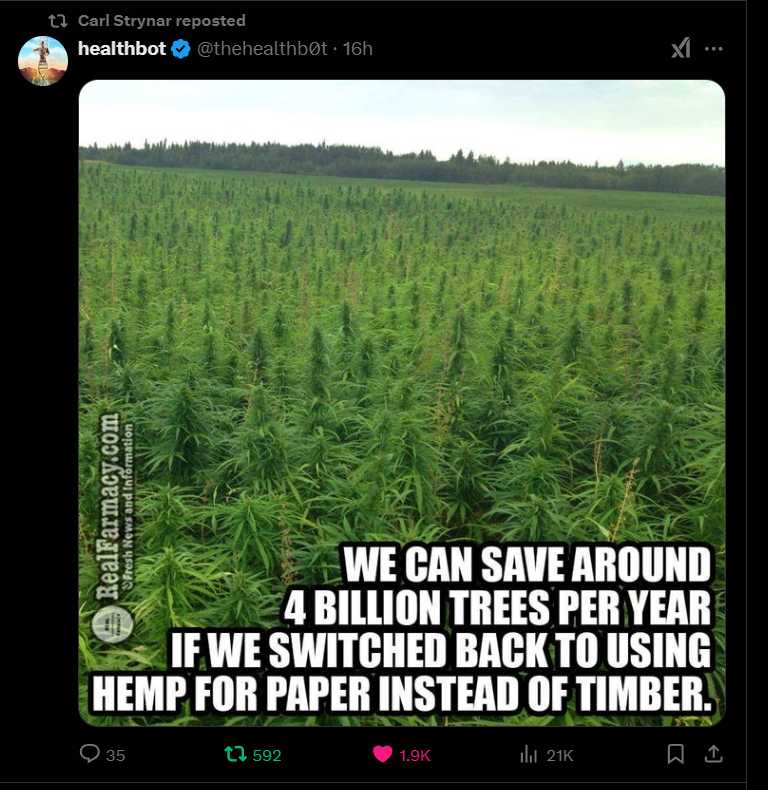The height and width of the screenshot is (790, 768).
Task: Toggle the green repost icon
Action: pyautogui.click(x=235, y=754)
